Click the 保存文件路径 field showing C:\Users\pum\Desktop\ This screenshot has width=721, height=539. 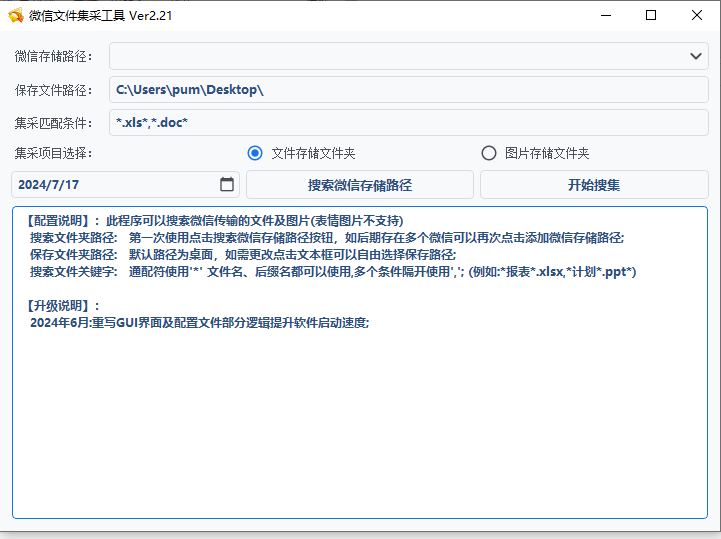pyautogui.click(x=408, y=90)
